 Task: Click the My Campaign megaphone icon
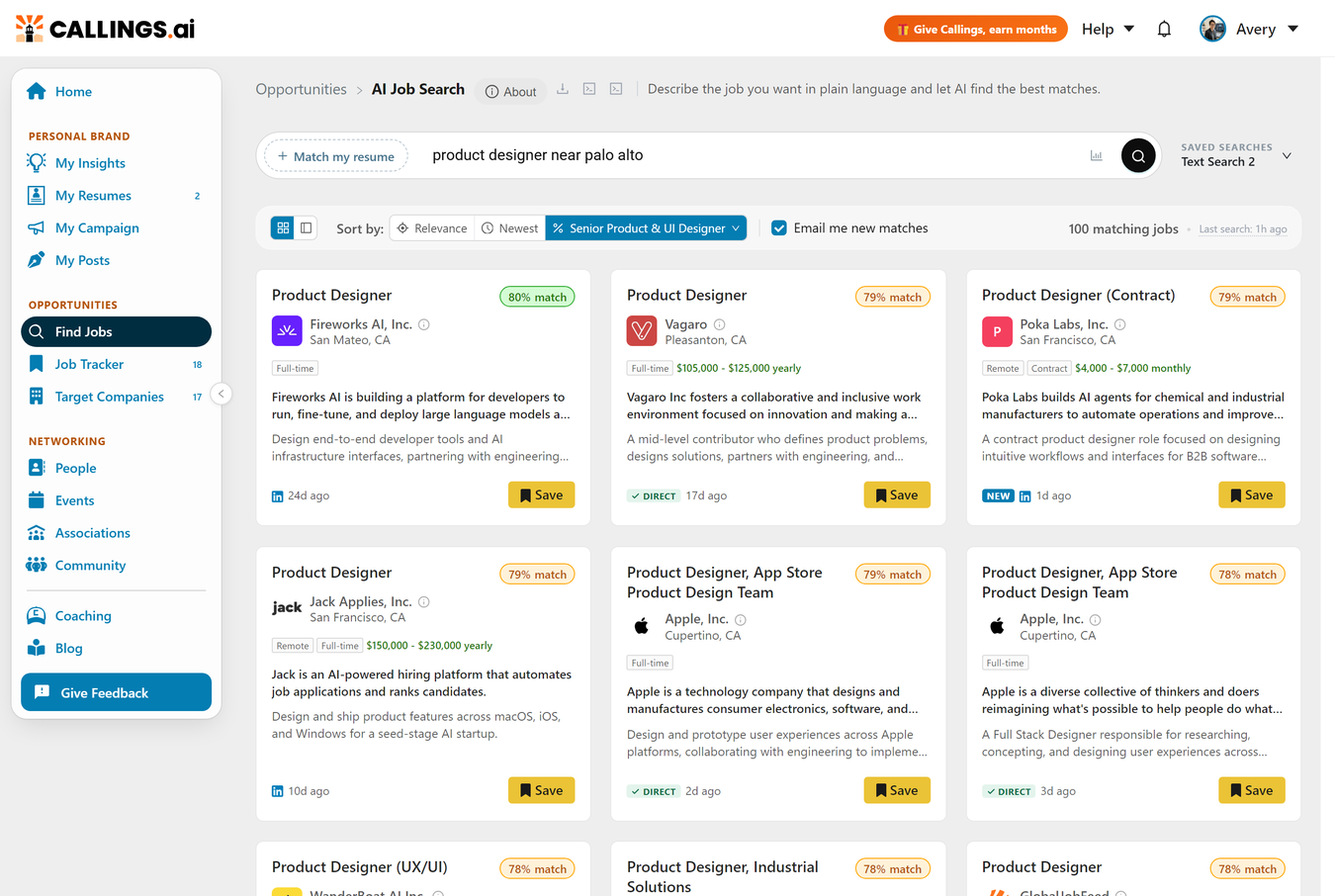point(37,227)
